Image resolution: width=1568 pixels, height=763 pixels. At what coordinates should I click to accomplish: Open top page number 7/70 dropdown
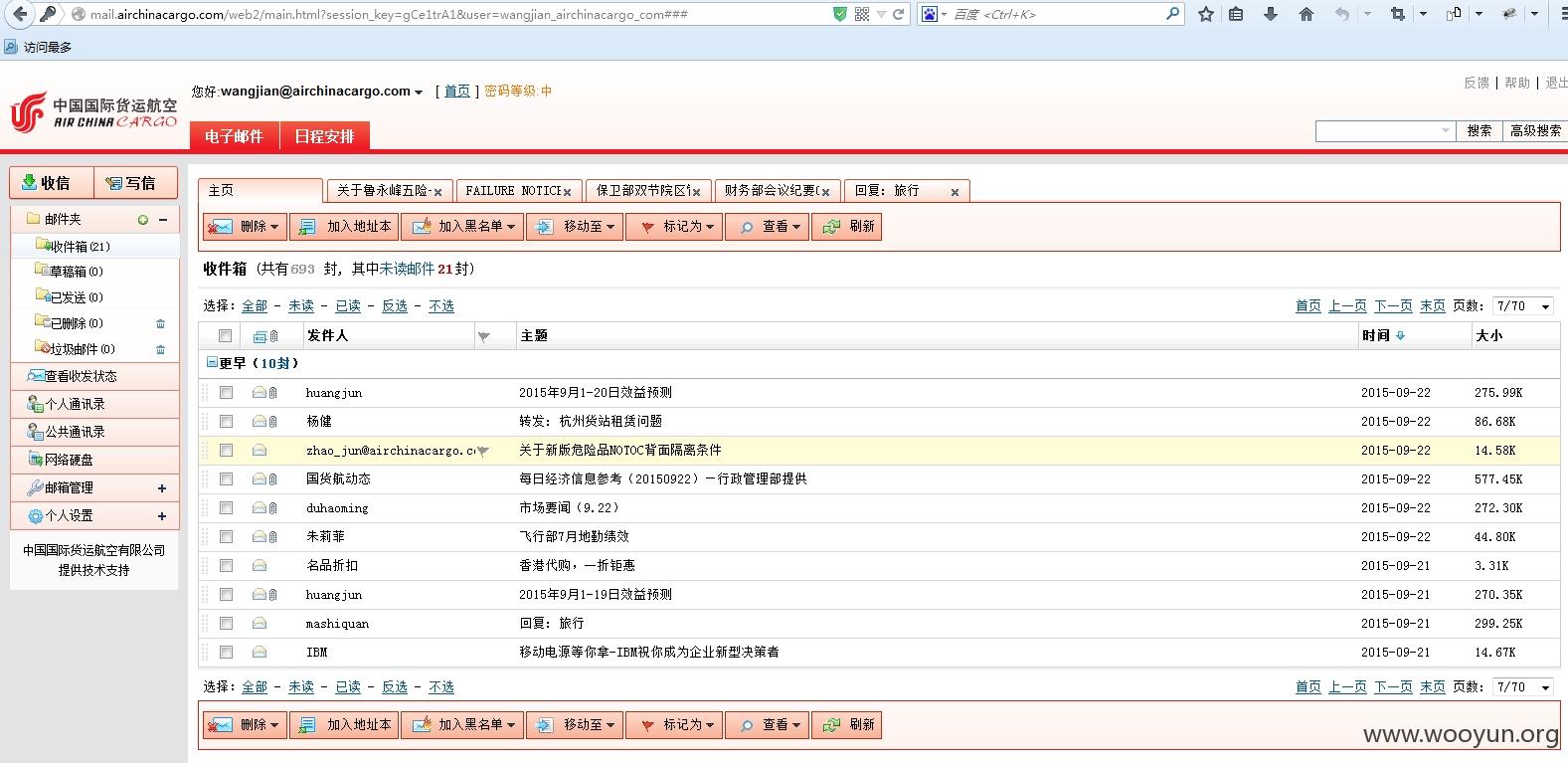(x=1523, y=306)
